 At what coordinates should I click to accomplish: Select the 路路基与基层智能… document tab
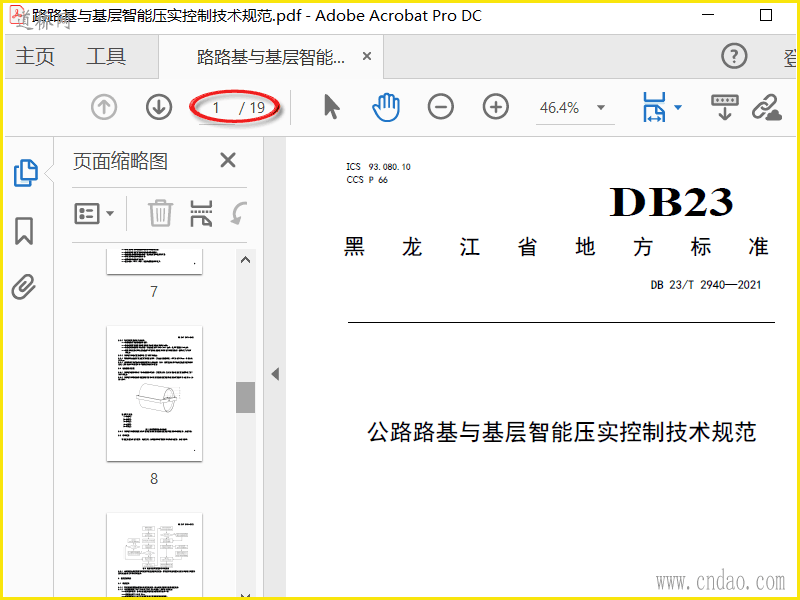click(x=271, y=57)
